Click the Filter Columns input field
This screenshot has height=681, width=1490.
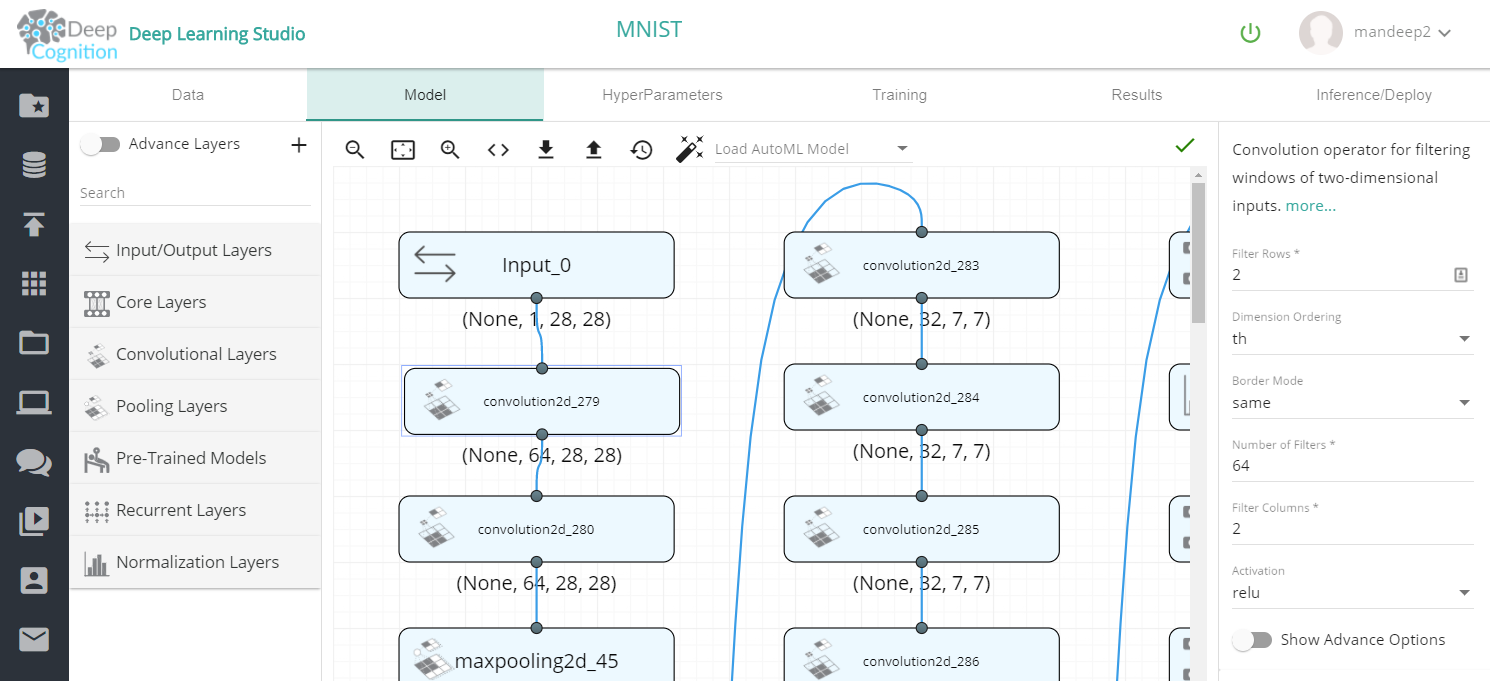pos(1353,529)
